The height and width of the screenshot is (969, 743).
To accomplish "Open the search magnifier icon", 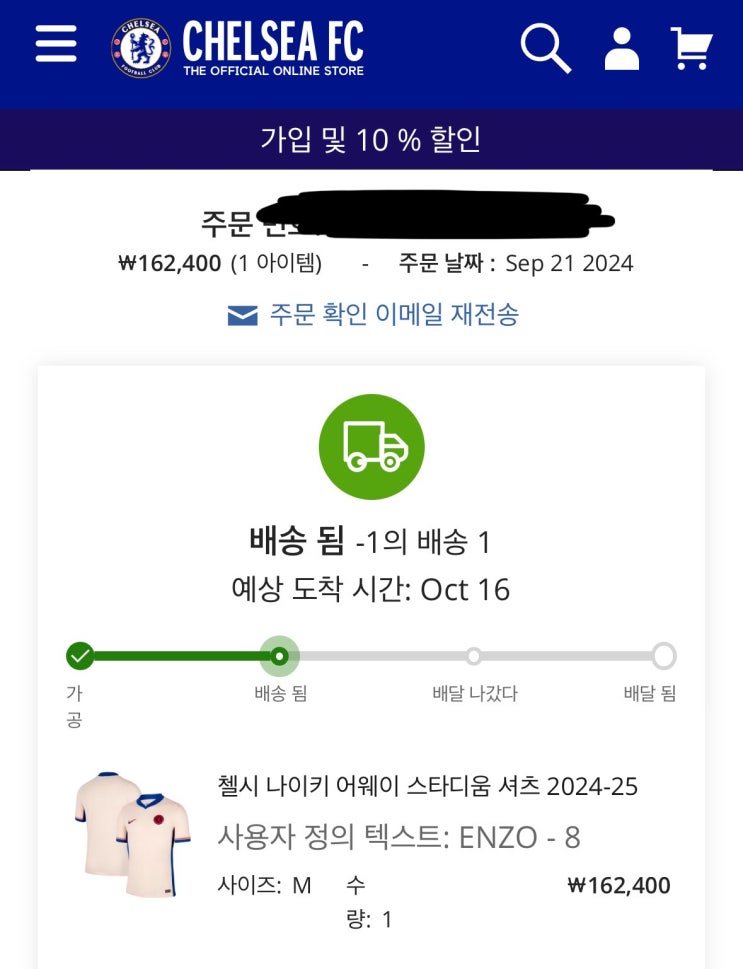I will (x=545, y=47).
